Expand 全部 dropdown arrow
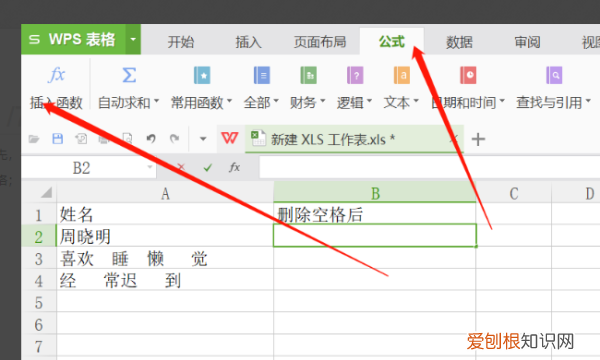Image resolution: width=600 pixels, height=360 pixels. click(276, 101)
